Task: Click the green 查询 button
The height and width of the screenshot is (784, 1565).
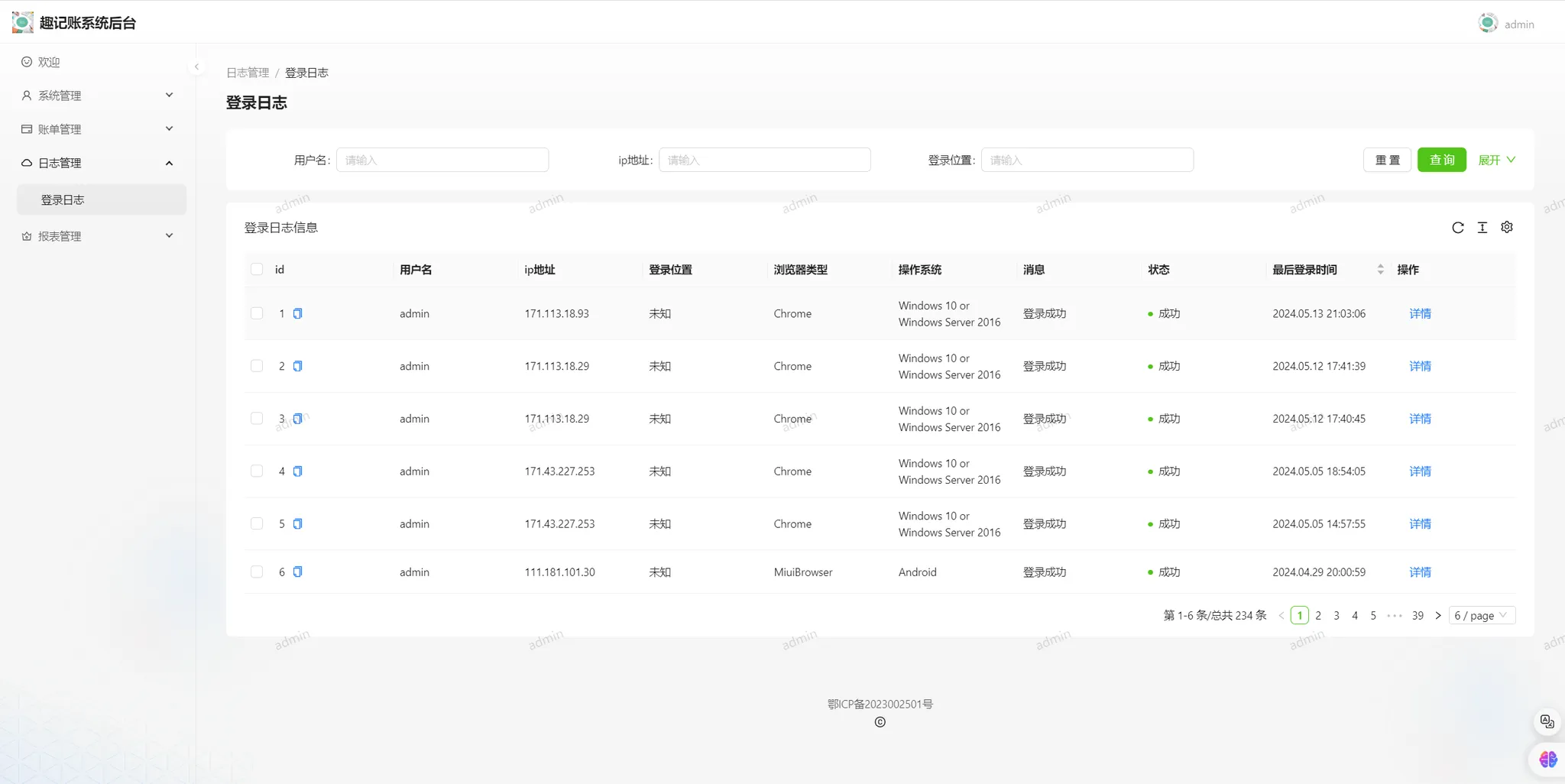Action: tap(1441, 160)
